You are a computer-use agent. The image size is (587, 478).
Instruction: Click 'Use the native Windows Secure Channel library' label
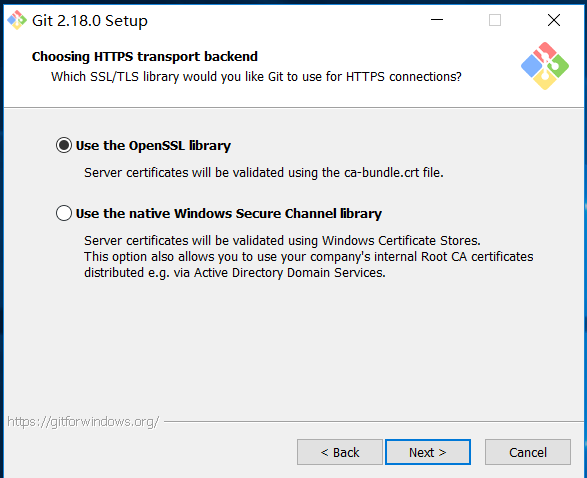(229, 214)
